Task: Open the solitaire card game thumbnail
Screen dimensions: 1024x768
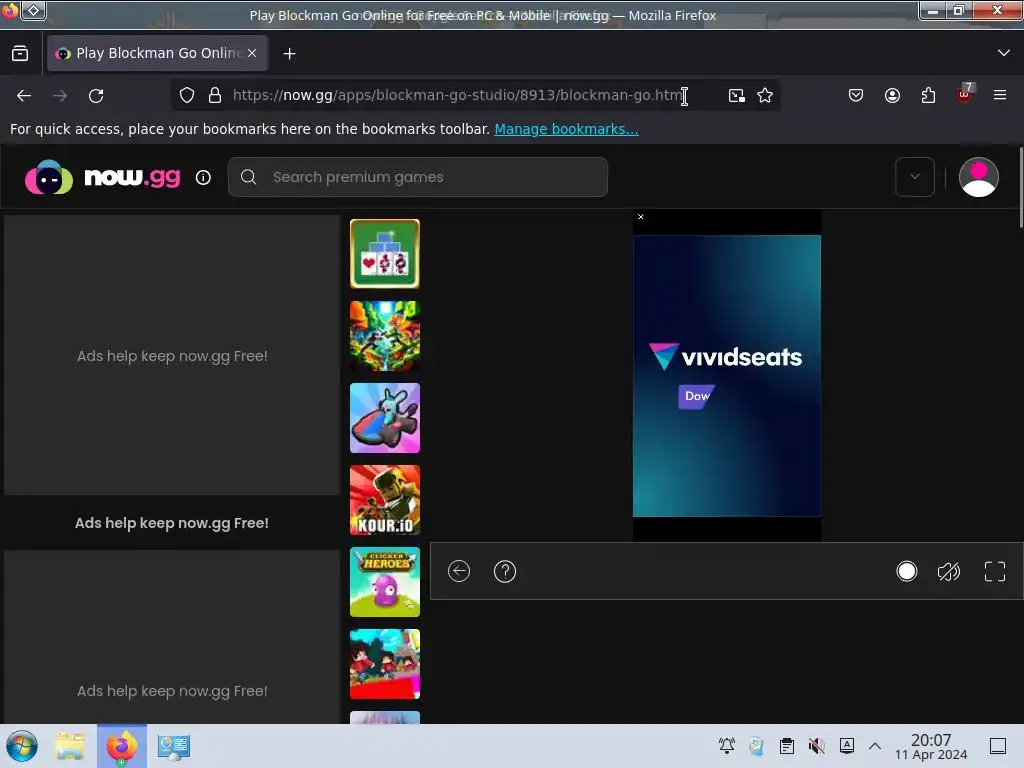Action: pos(385,254)
